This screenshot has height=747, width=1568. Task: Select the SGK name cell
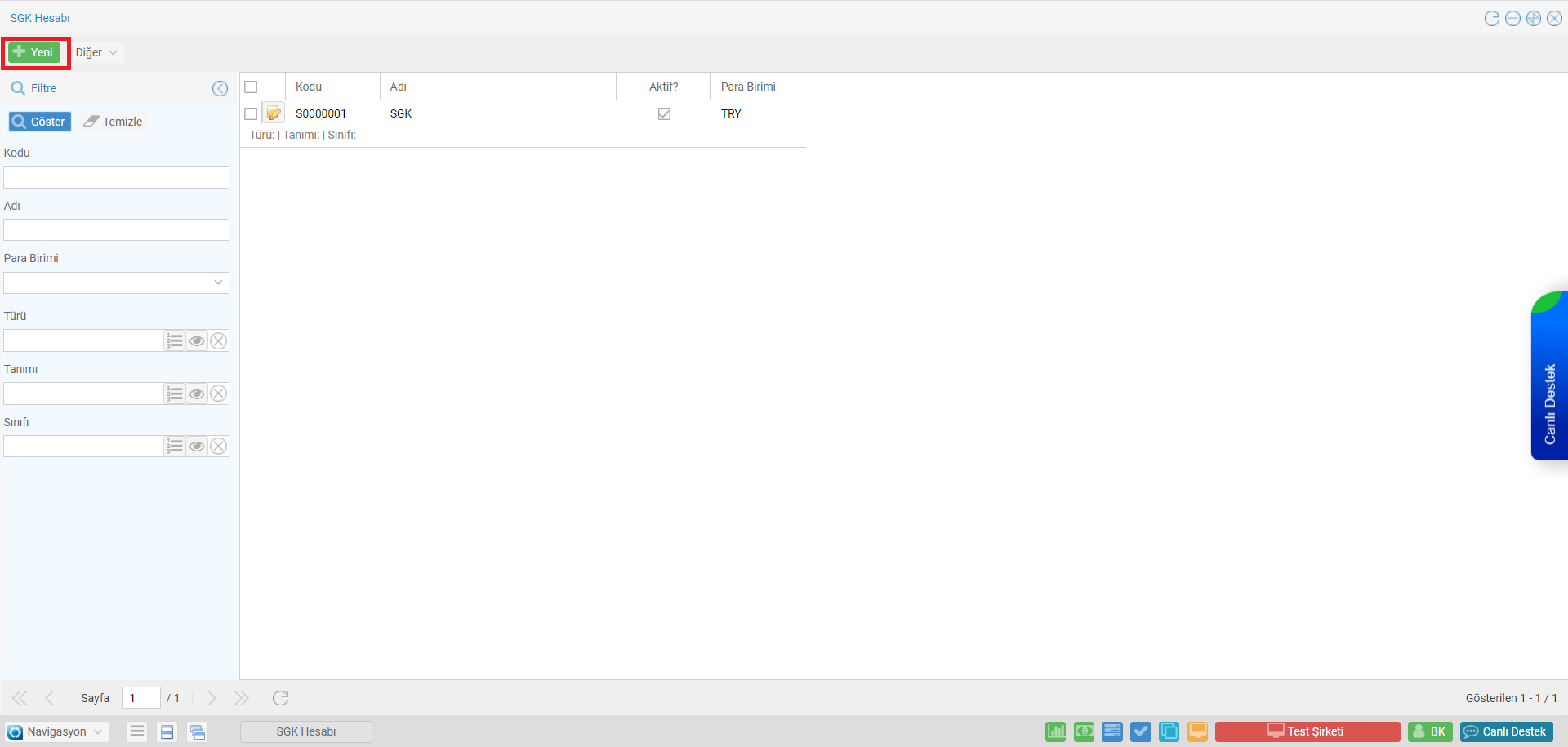pos(401,113)
